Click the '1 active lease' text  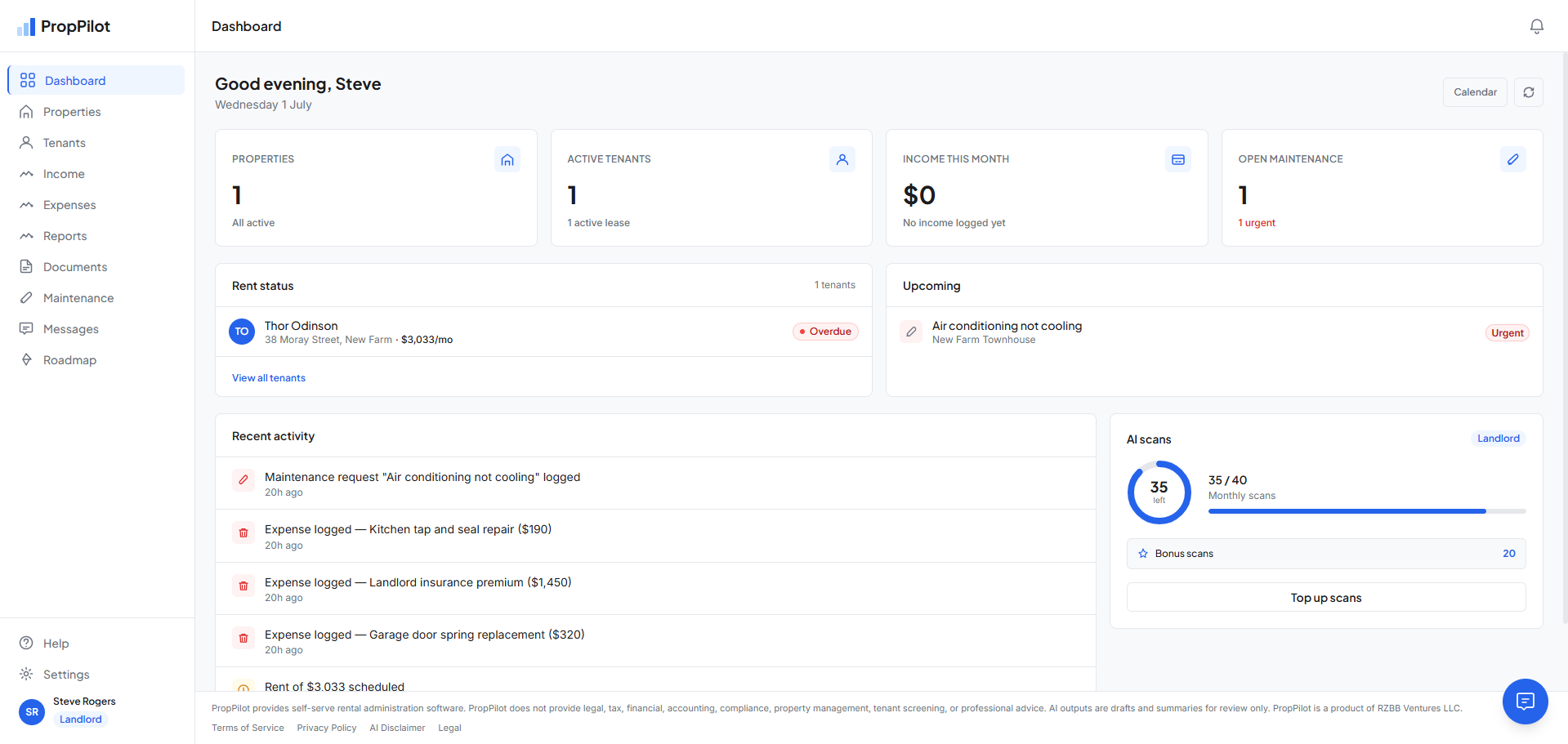point(599,223)
